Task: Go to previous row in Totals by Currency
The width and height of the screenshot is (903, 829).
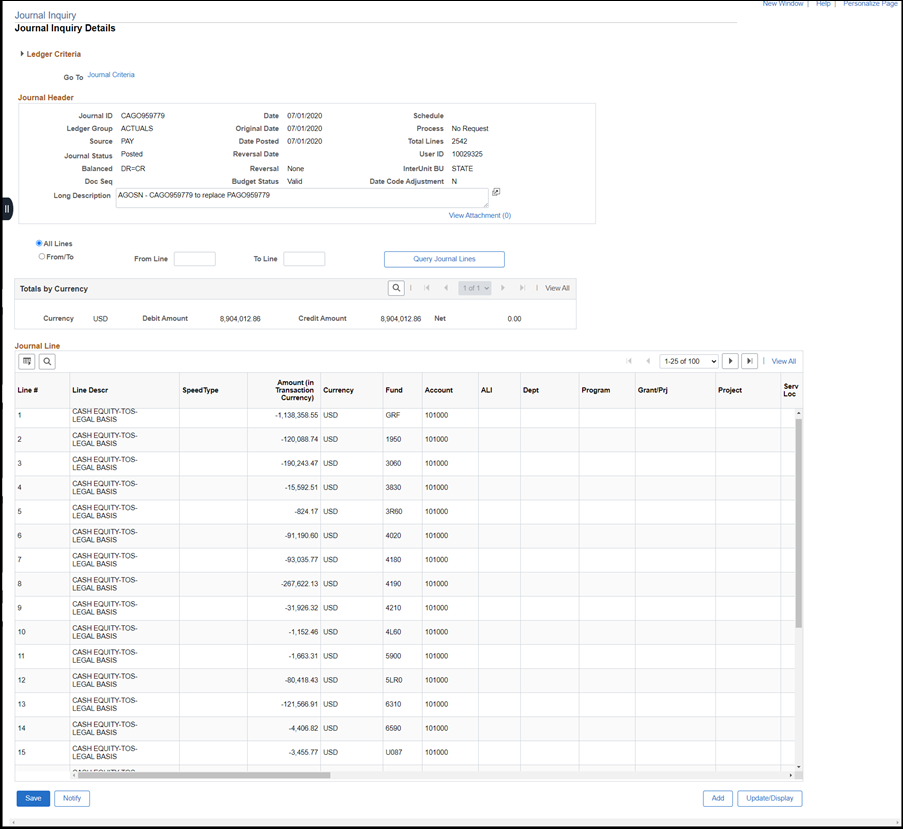Action: pyautogui.click(x=446, y=288)
